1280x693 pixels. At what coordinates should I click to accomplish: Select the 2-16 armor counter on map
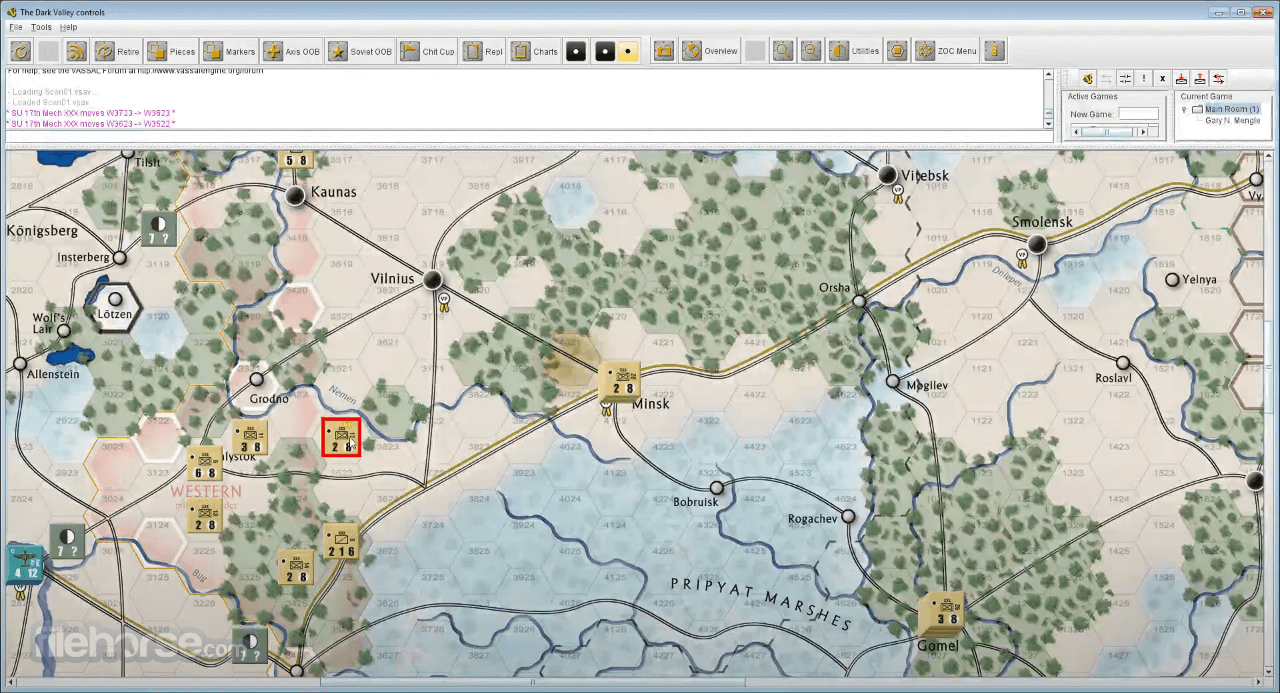pos(340,542)
